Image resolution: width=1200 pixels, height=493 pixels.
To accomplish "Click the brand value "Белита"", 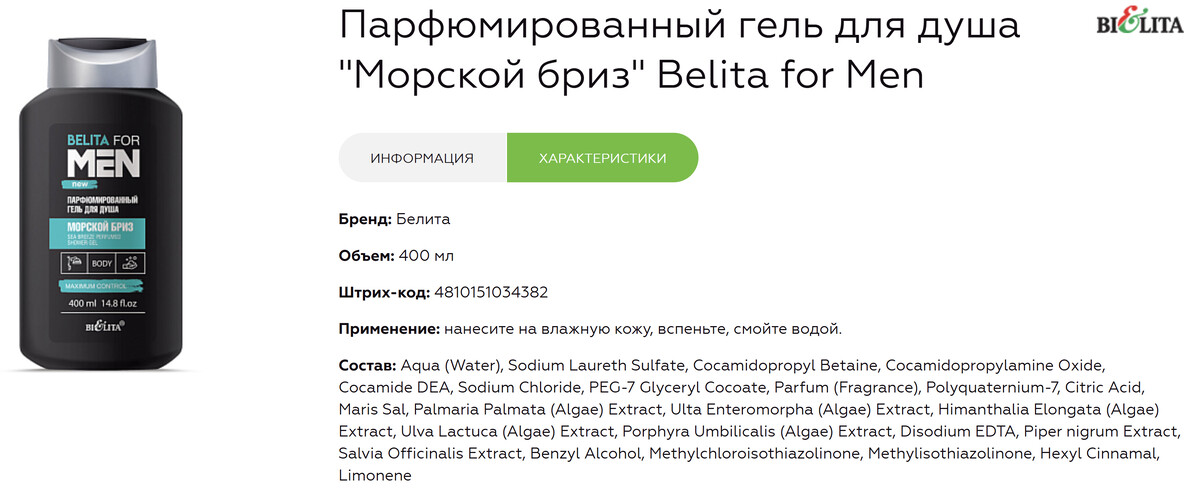I will point(423,218).
